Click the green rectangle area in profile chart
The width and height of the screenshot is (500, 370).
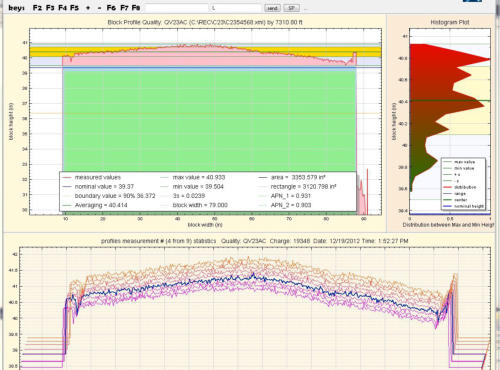click(x=209, y=120)
